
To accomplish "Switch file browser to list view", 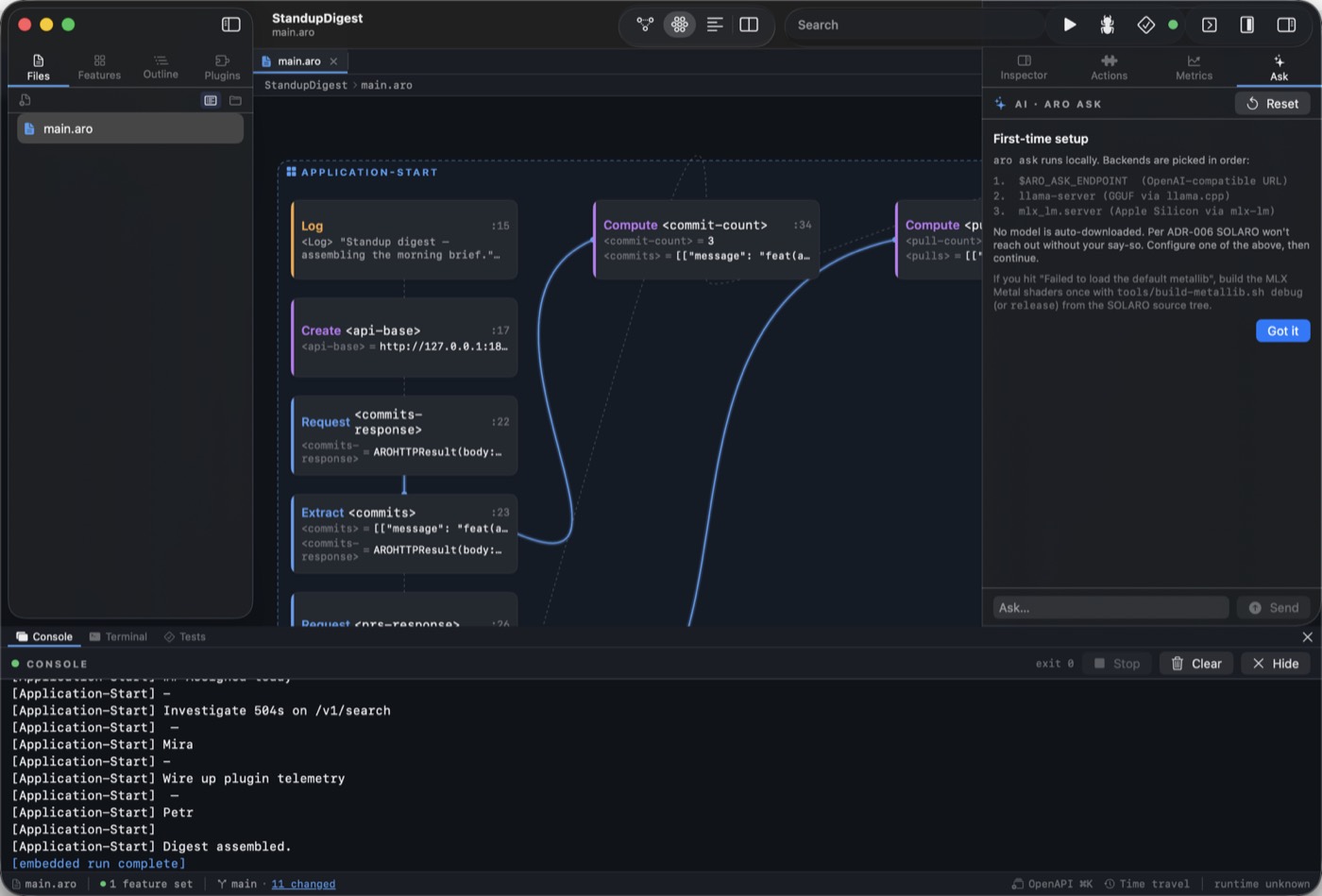I will (x=211, y=100).
